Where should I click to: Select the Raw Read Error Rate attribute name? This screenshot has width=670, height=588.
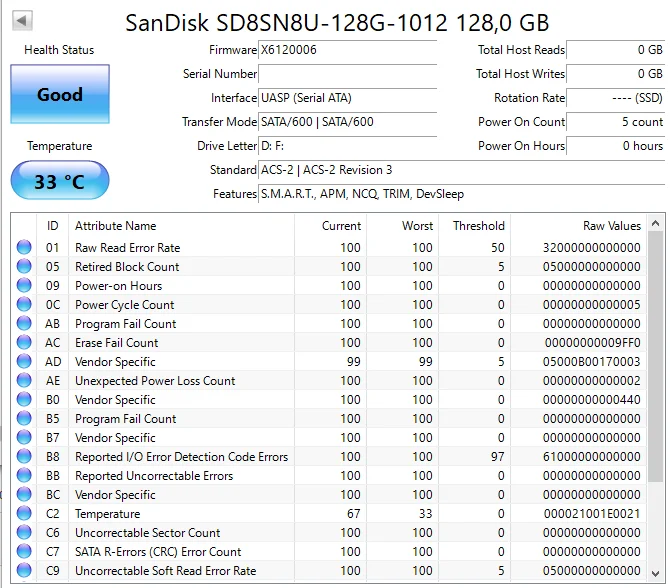127,248
